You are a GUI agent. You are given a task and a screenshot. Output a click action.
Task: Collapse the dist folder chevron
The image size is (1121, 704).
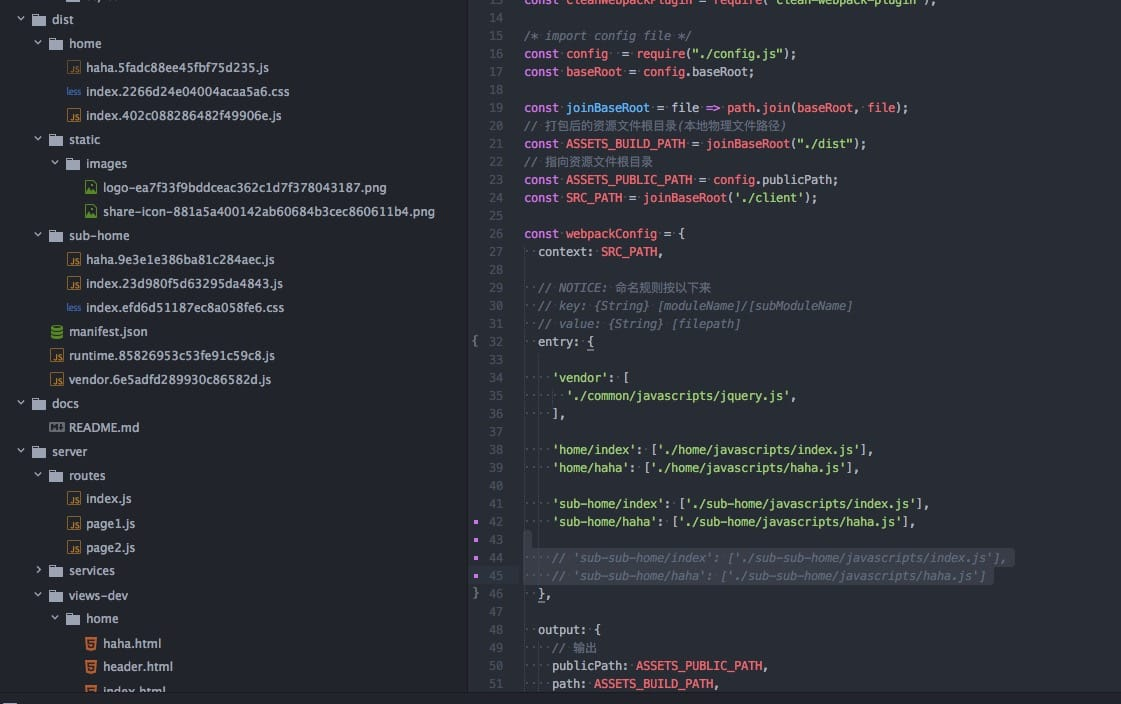point(21,19)
